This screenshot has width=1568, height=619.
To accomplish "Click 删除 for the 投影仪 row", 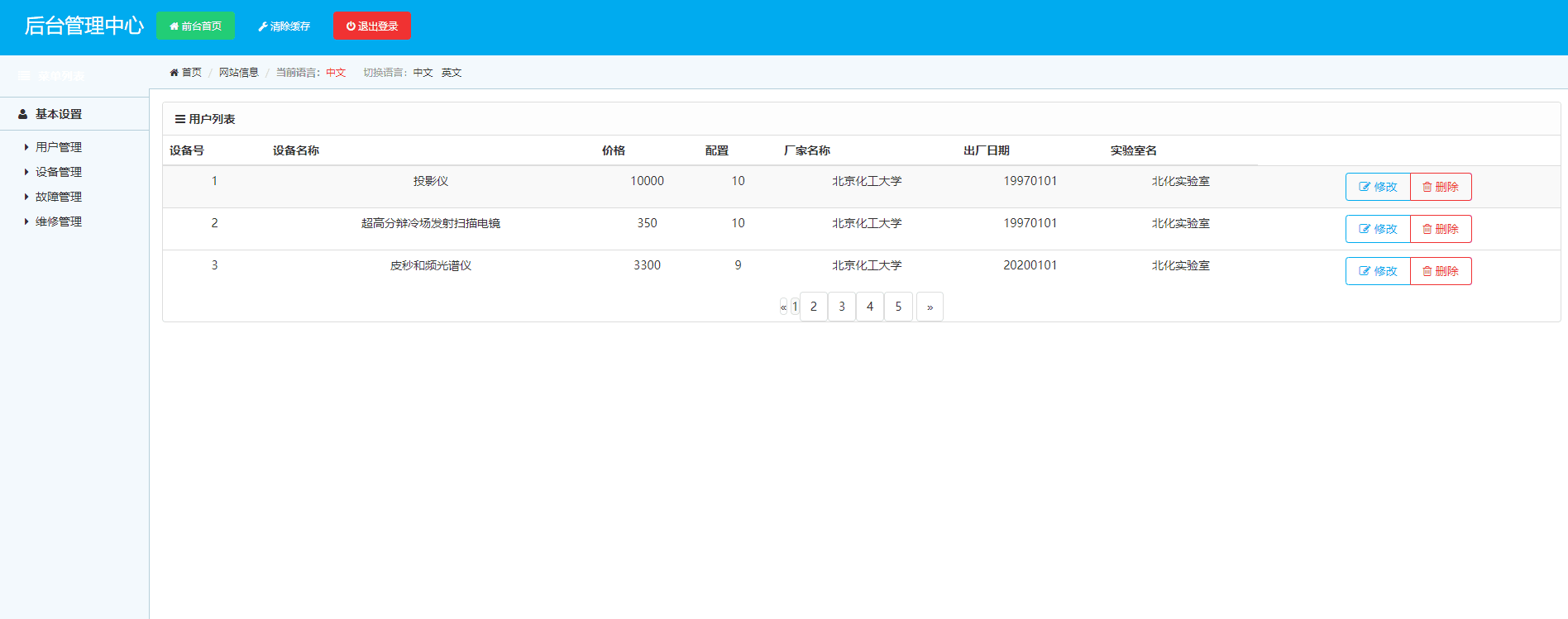I will [1441, 187].
